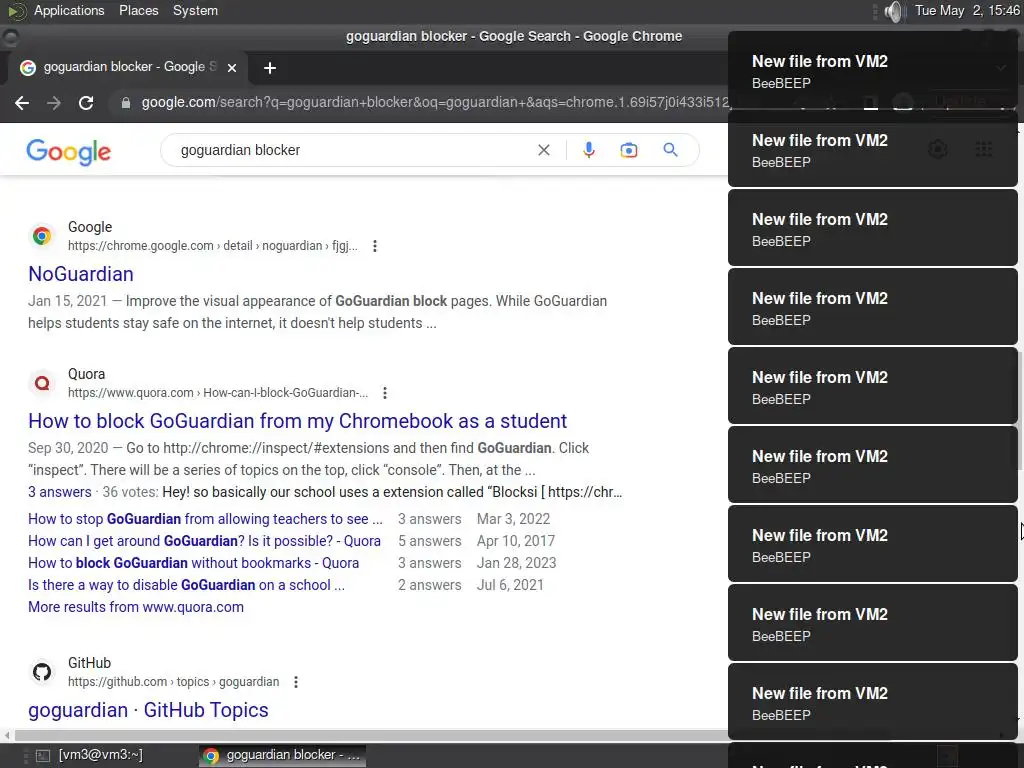Open Is there a way to disable GoGuardian link
Image resolution: width=1024 pixels, height=768 pixels.
coord(186,585)
